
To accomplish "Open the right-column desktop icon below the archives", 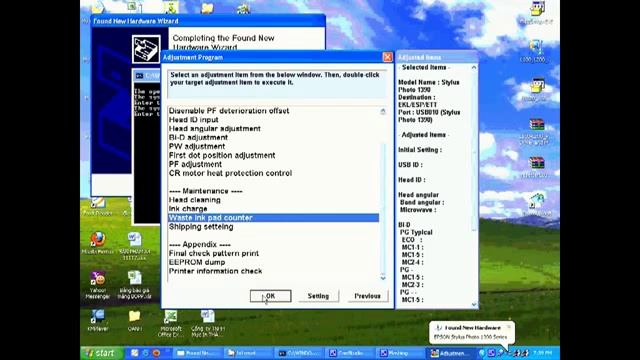I will pos(537,202).
